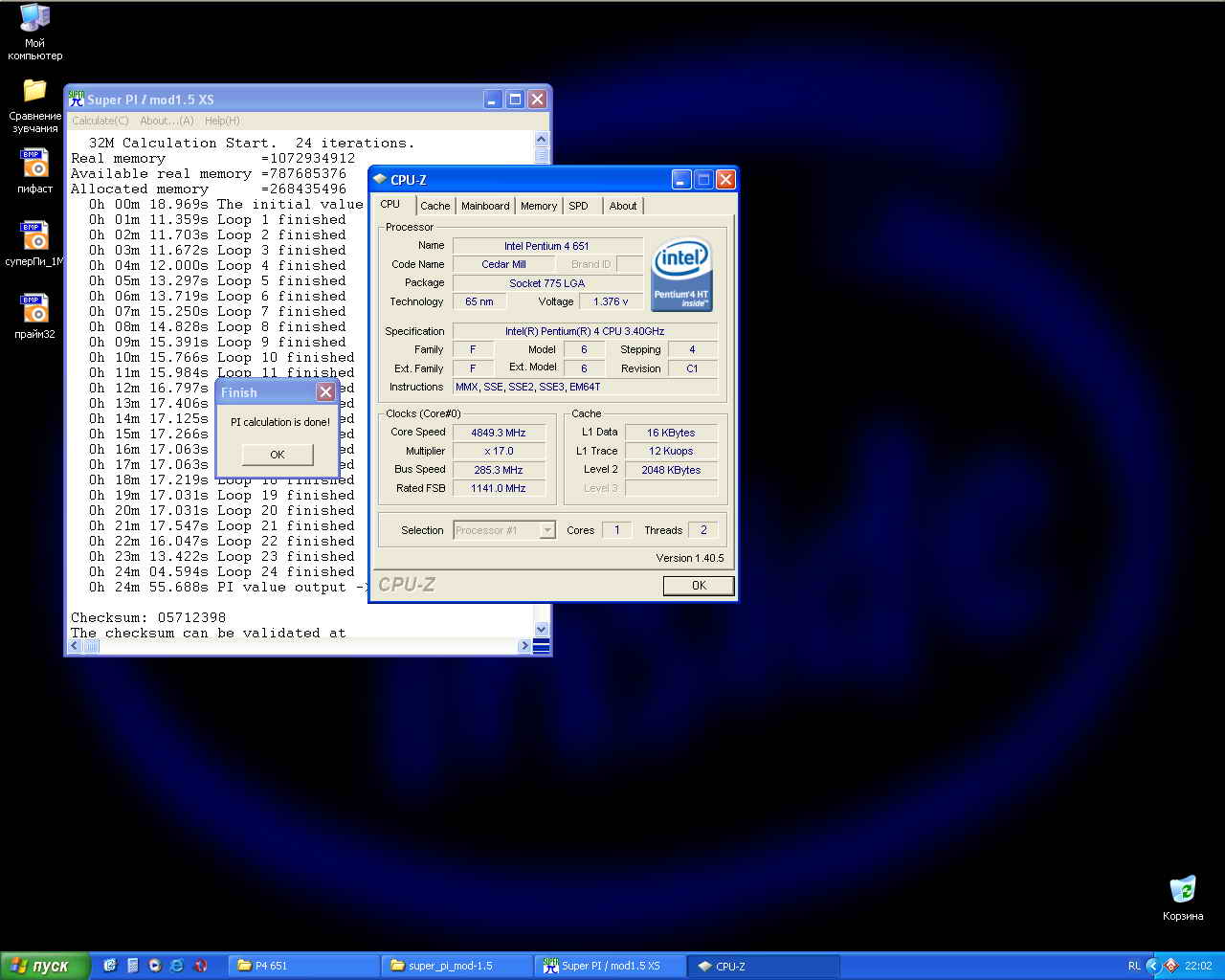Click OK in the Finish dialog

pos(278,455)
